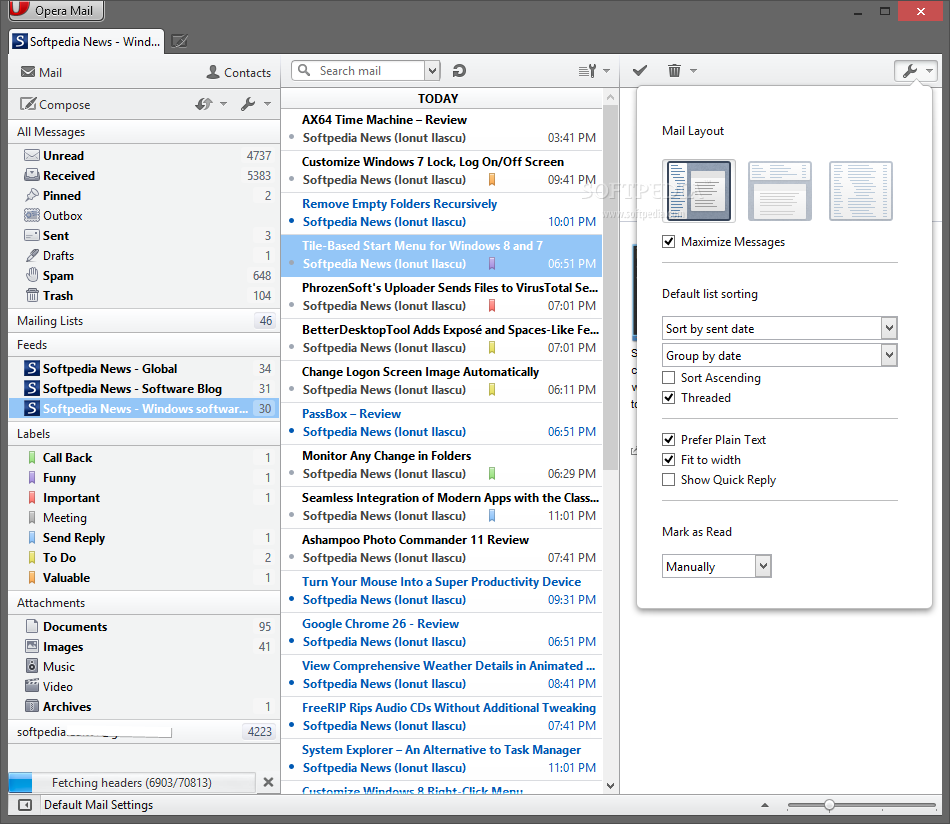Open the Mail panel
950x824 pixels.
click(41, 72)
